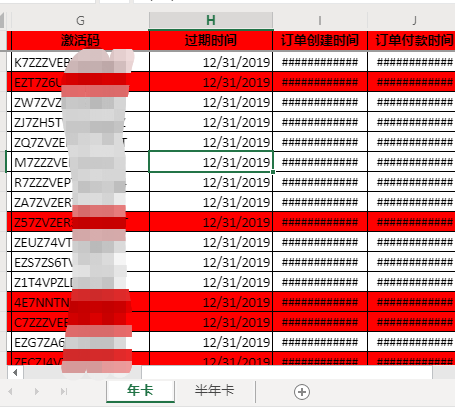Viewport: 455px width, 410px height.
Task: Click the 激活码 header cell
Action: tap(80, 40)
